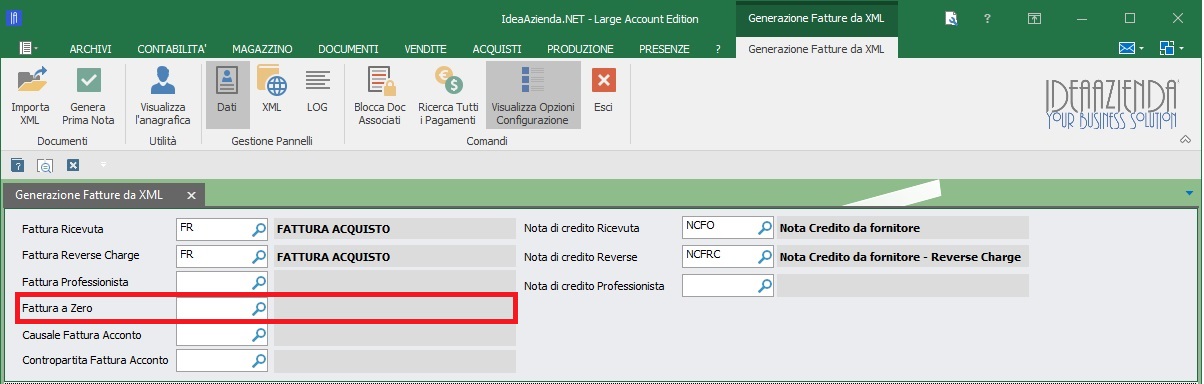Open the PRESENZE menu

[664, 48]
